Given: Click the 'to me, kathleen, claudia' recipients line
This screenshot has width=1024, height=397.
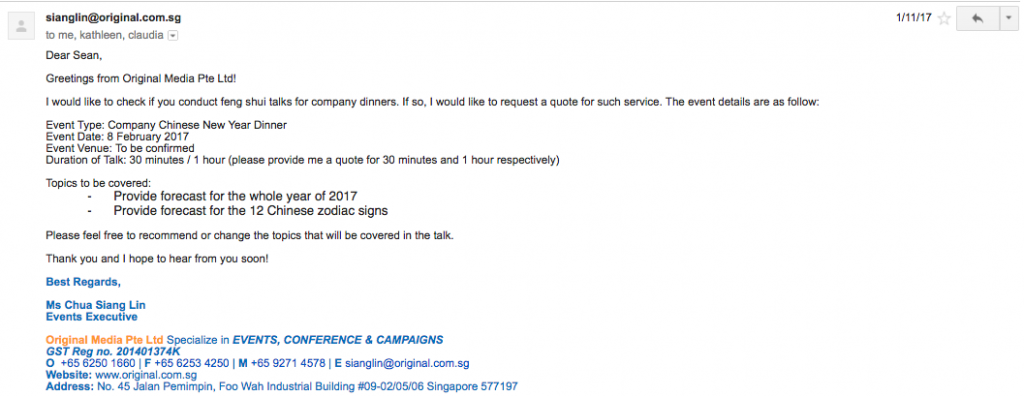Looking at the screenshot, I should coord(104,36).
